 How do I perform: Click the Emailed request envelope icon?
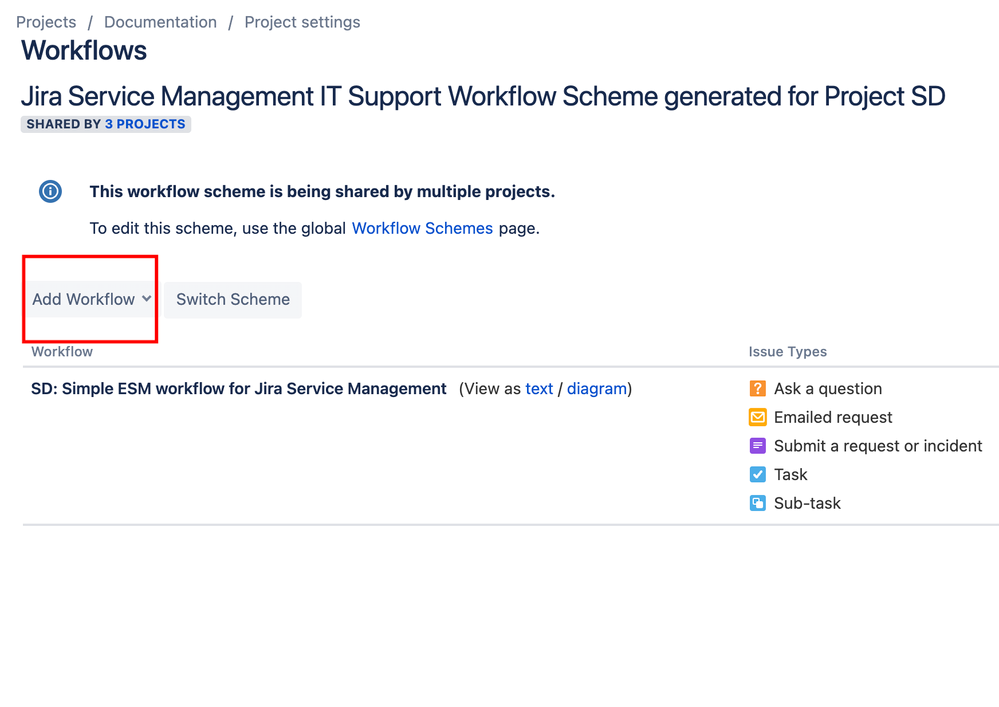point(758,417)
